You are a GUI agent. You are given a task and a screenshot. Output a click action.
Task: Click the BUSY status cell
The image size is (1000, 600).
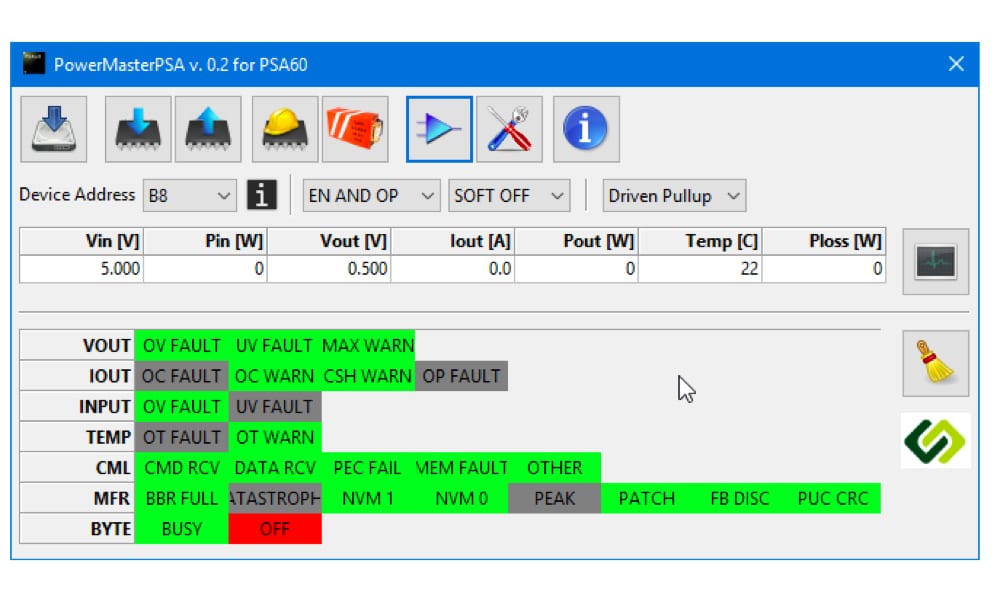pyautogui.click(x=181, y=529)
